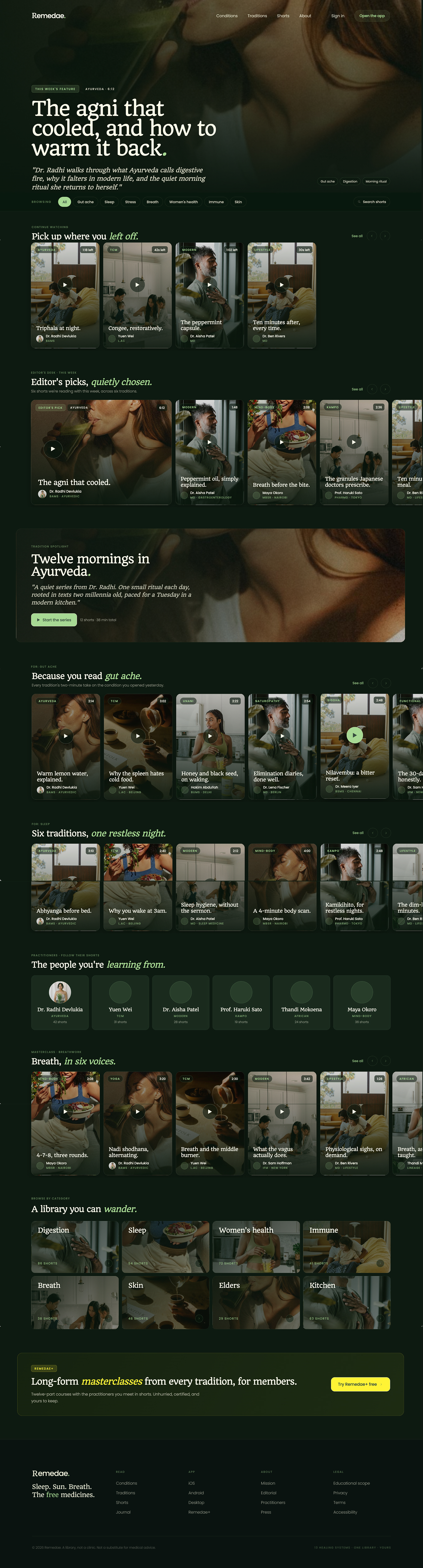Screen dimensions: 423x1568
Task: See all gut ache shorts
Action: [358, 683]
